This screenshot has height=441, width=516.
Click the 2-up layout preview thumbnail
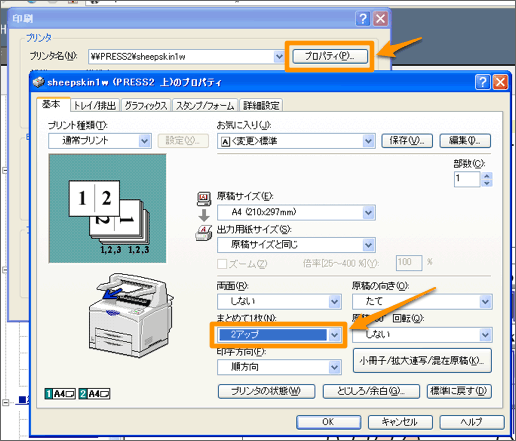tap(107, 208)
